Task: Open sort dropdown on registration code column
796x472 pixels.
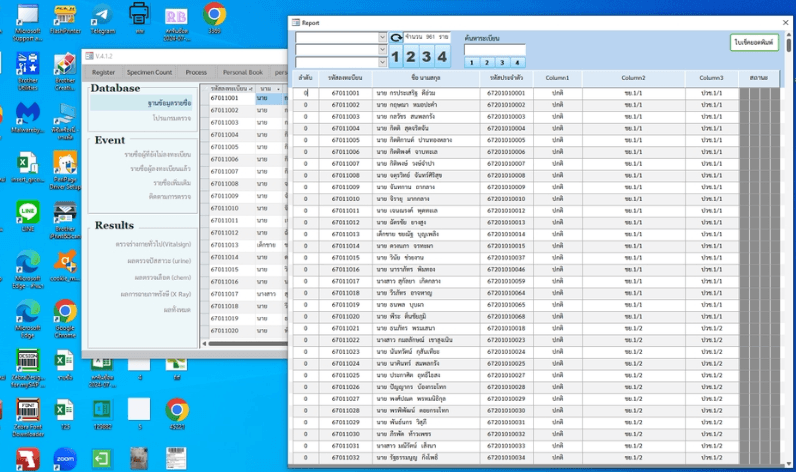Action: click(x=251, y=89)
